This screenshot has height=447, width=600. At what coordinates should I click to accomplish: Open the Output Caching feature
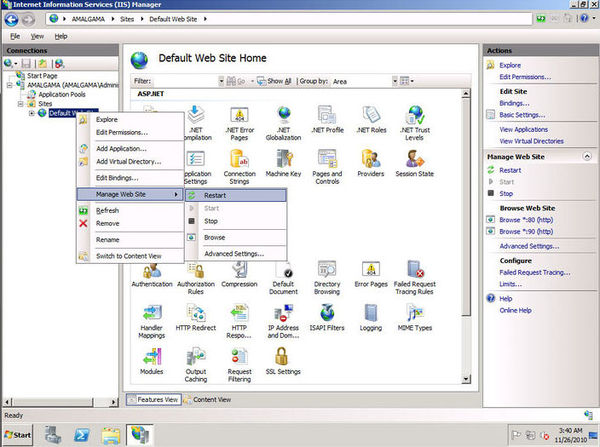(x=196, y=365)
